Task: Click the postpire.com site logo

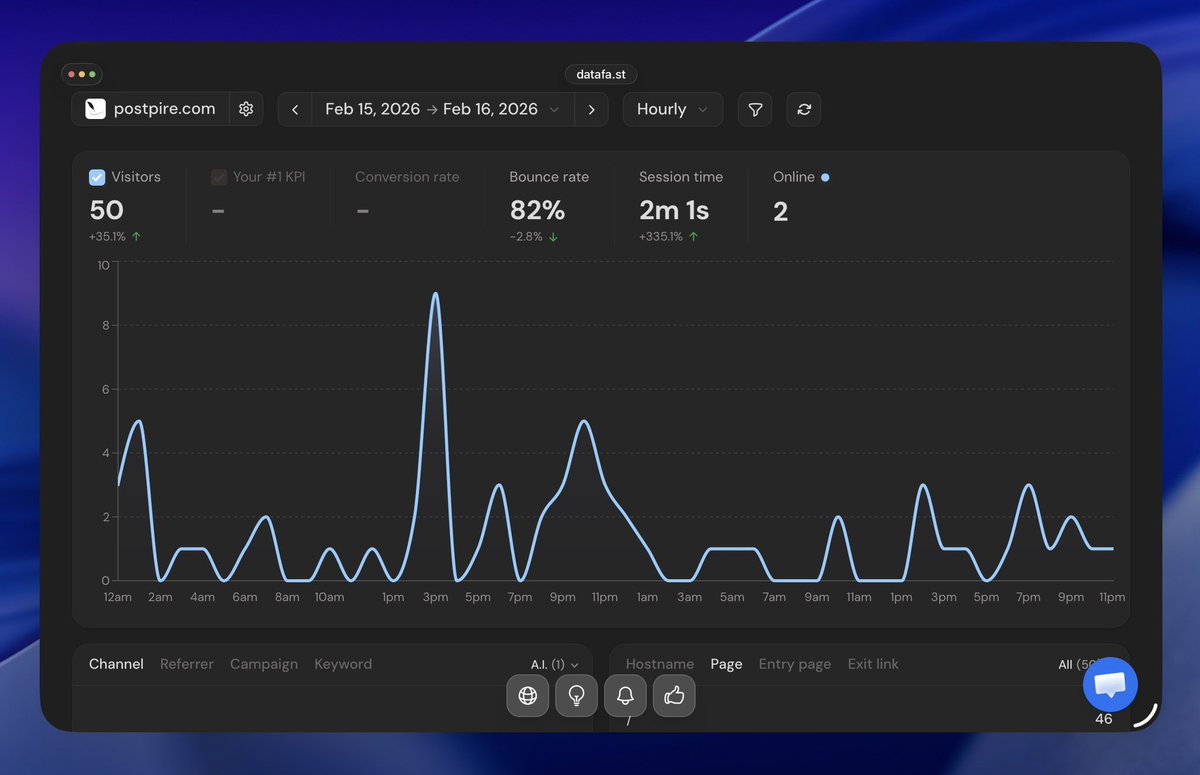Action: 96,109
